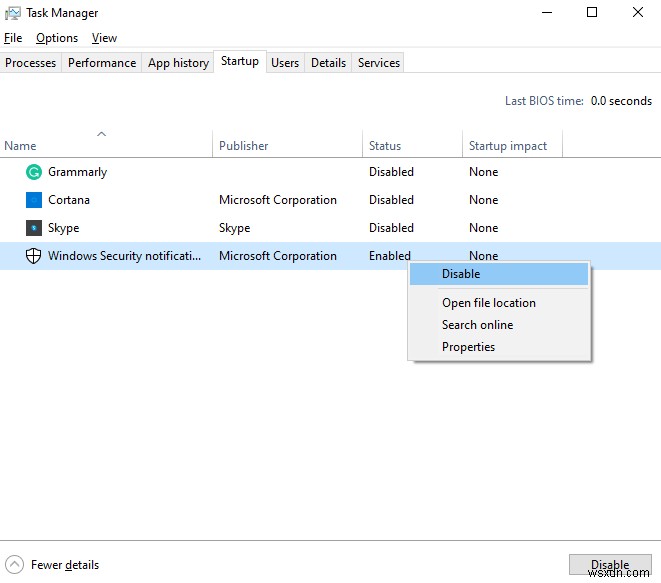Click Grammarly's Disabled status cell
Screen dimensions: 661x583
(x=391, y=172)
